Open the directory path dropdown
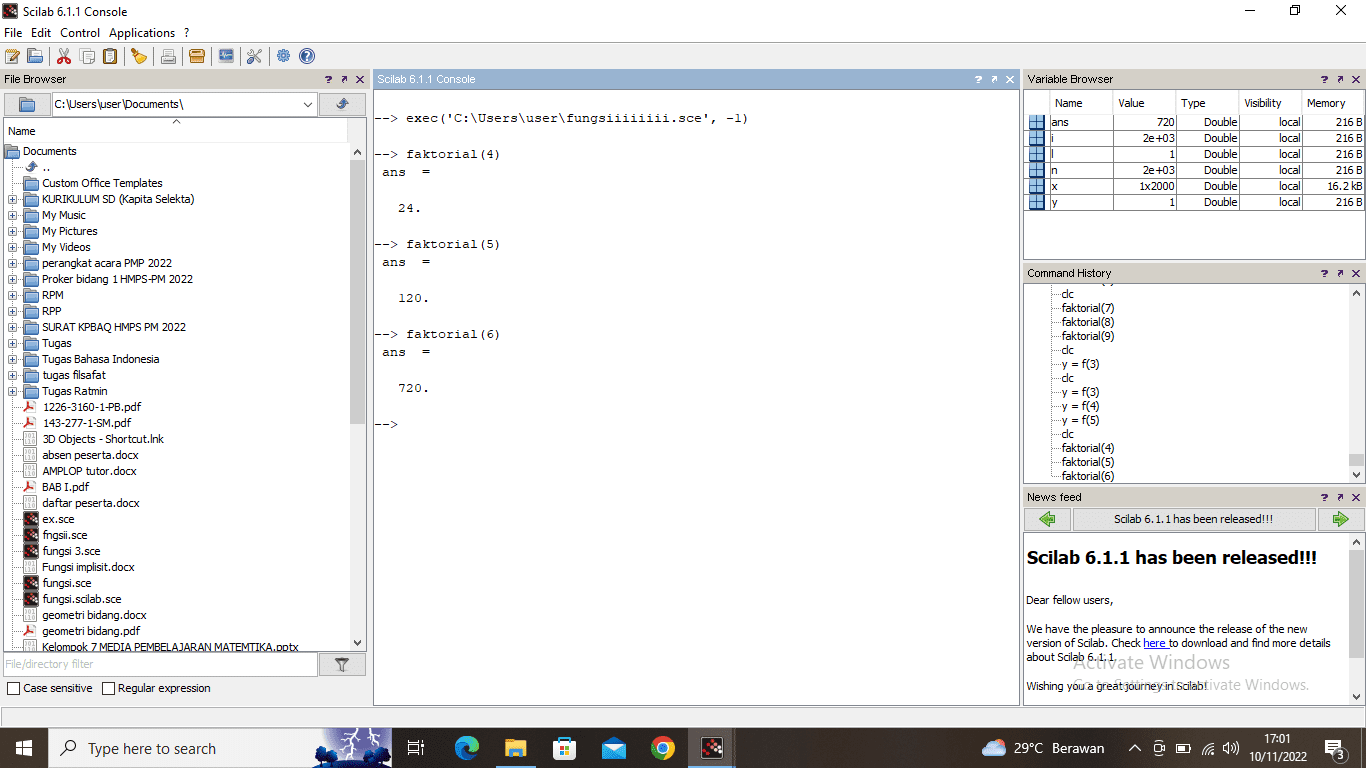Viewport: 1366px width, 768px height. tap(308, 104)
